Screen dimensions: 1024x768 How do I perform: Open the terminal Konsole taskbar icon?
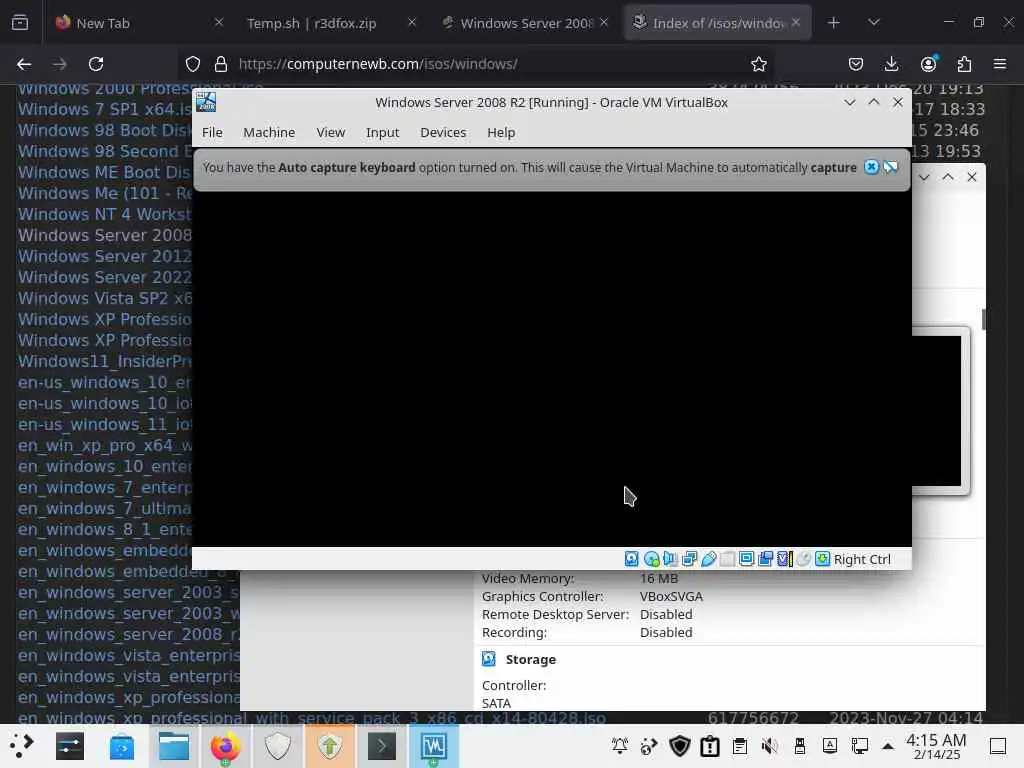[x=381, y=746]
